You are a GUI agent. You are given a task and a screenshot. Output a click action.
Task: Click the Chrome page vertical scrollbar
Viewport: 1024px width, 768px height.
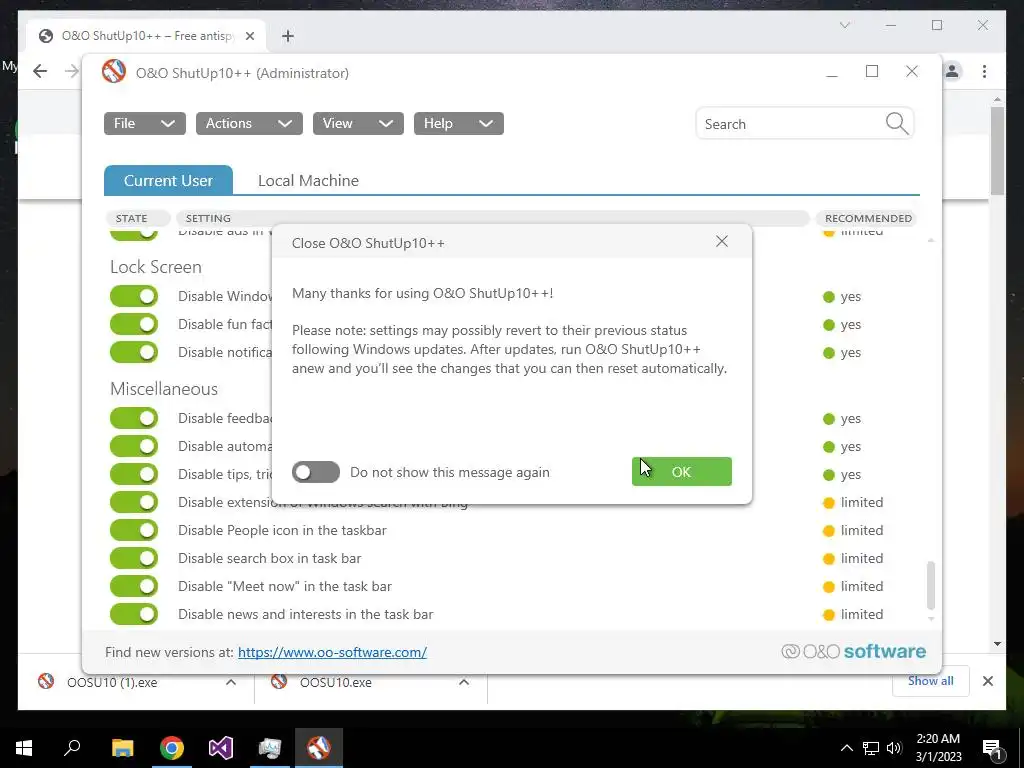point(997,150)
